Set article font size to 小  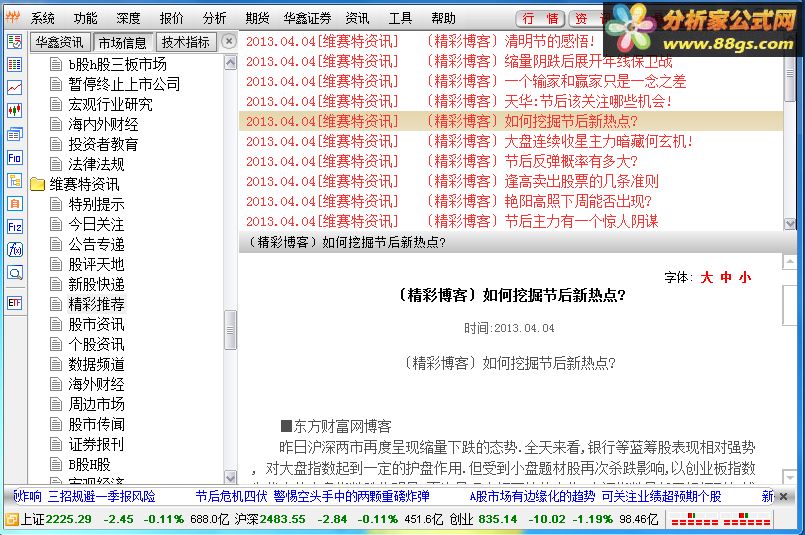(745, 278)
